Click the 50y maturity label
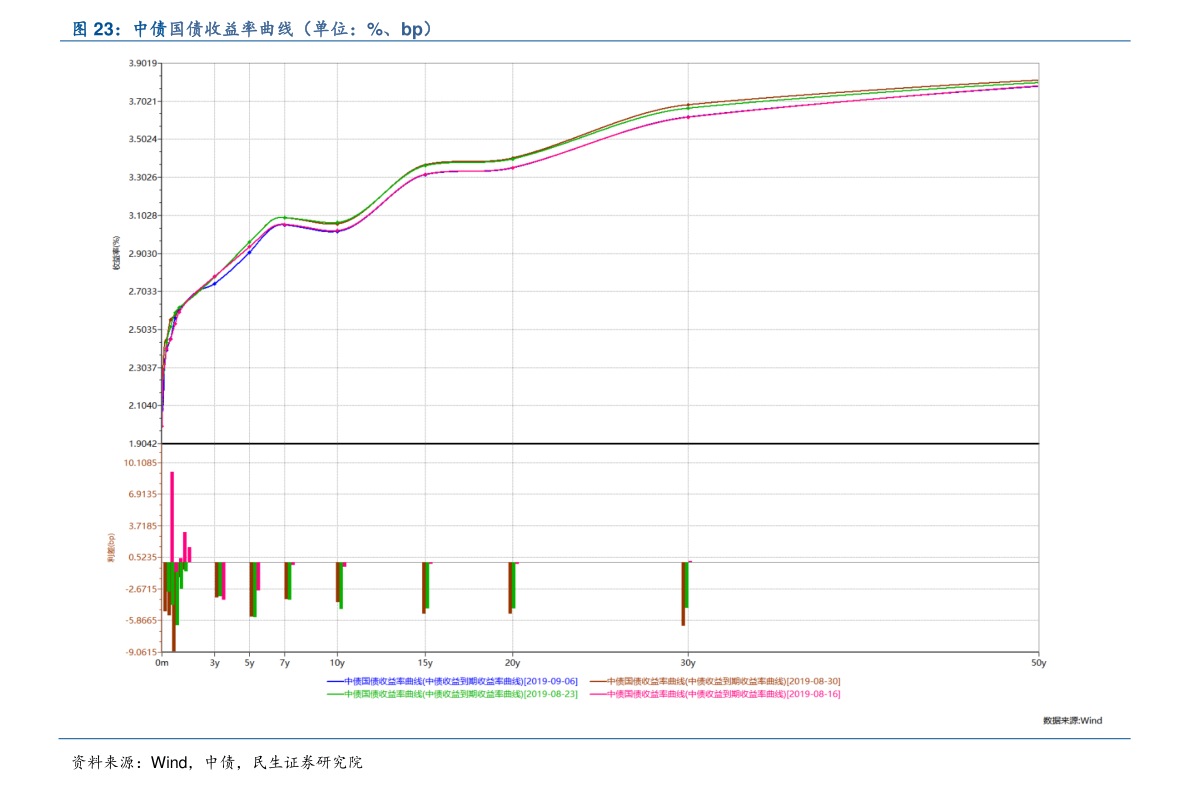The height and width of the screenshot is (791, 1191). [1038, 663]
